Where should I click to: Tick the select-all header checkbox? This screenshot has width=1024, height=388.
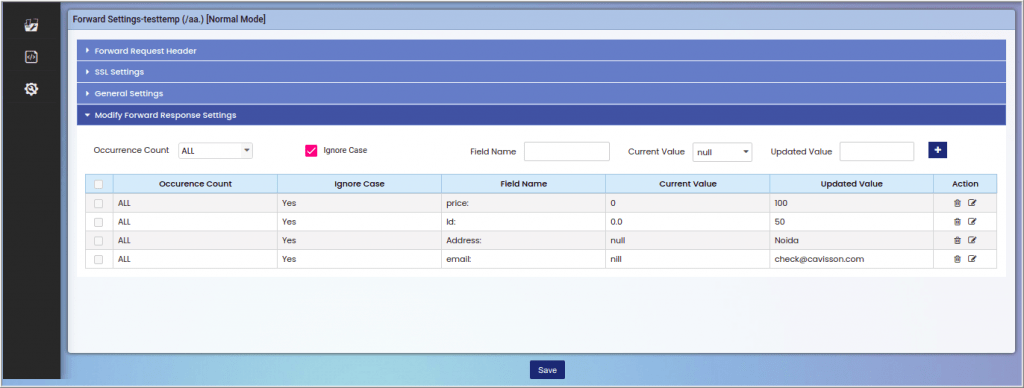(x=99, y=184)
